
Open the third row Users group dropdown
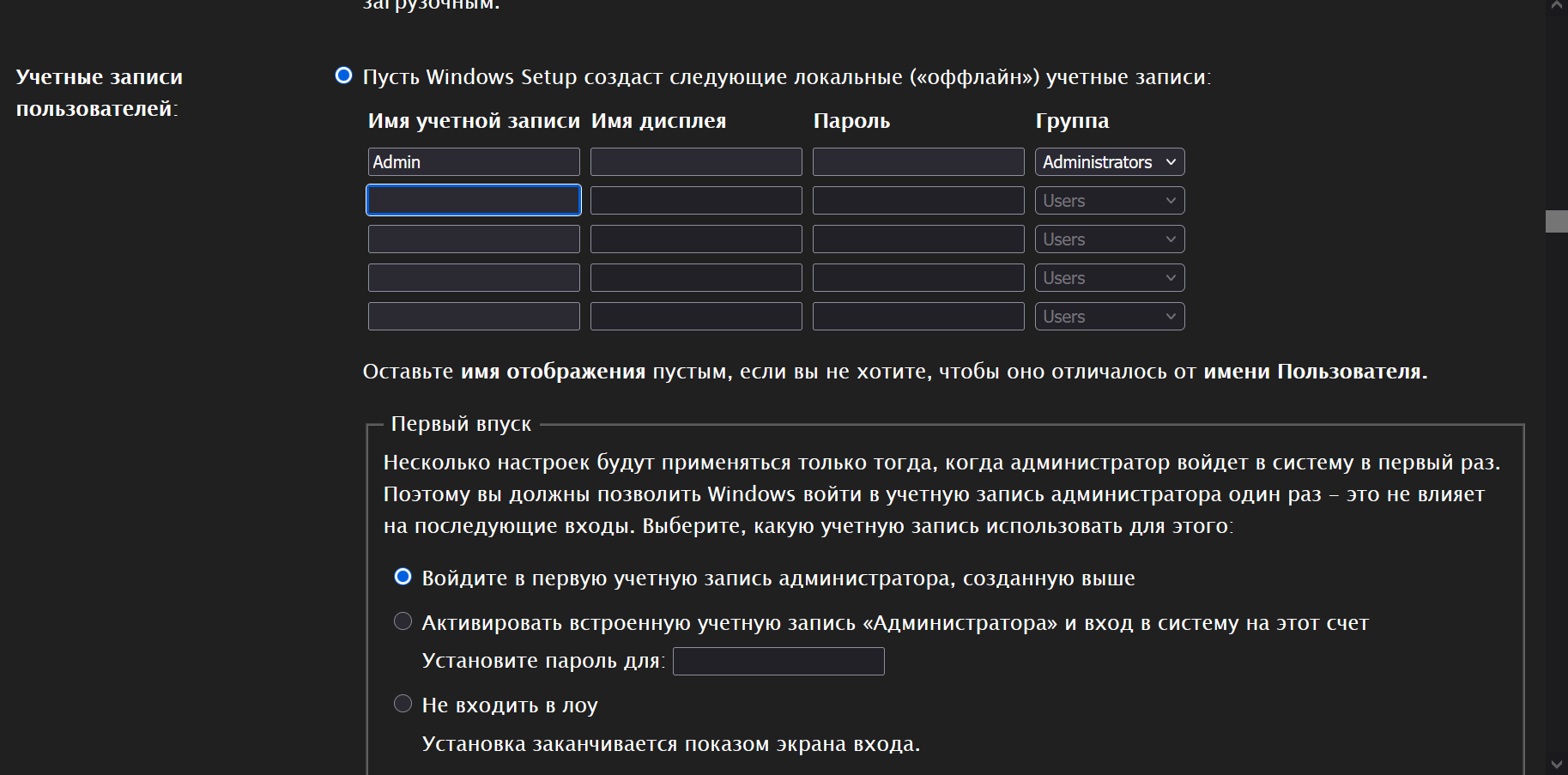pos(1109,239)
